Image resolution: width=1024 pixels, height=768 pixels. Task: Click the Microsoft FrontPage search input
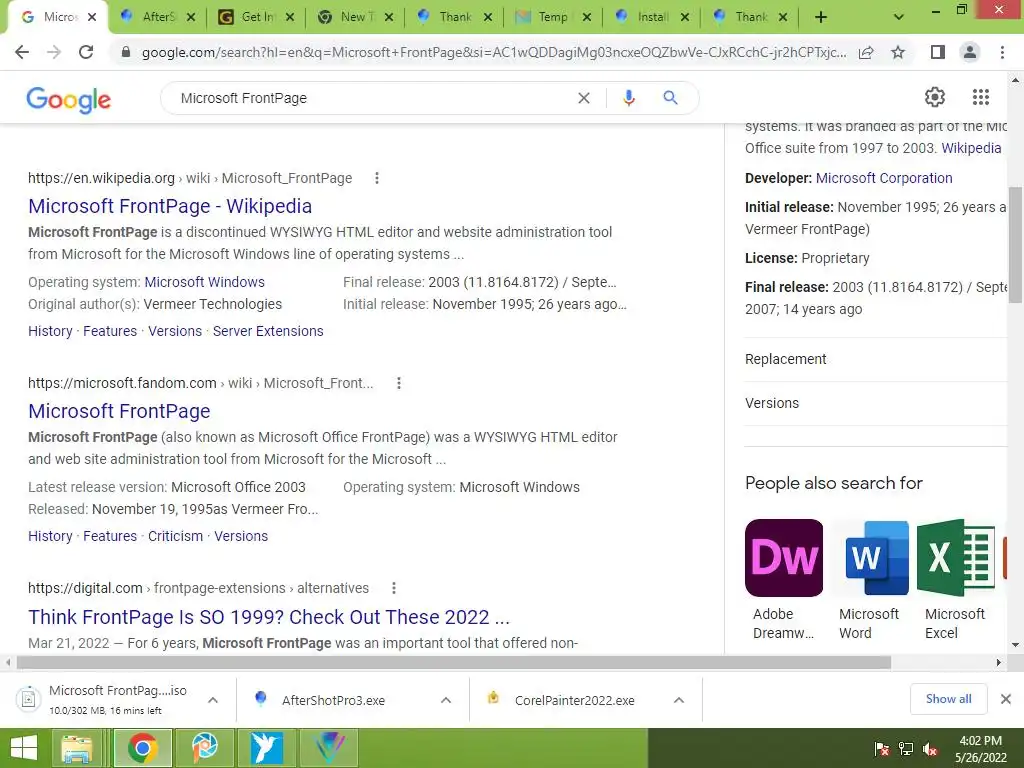coord(372,98)
